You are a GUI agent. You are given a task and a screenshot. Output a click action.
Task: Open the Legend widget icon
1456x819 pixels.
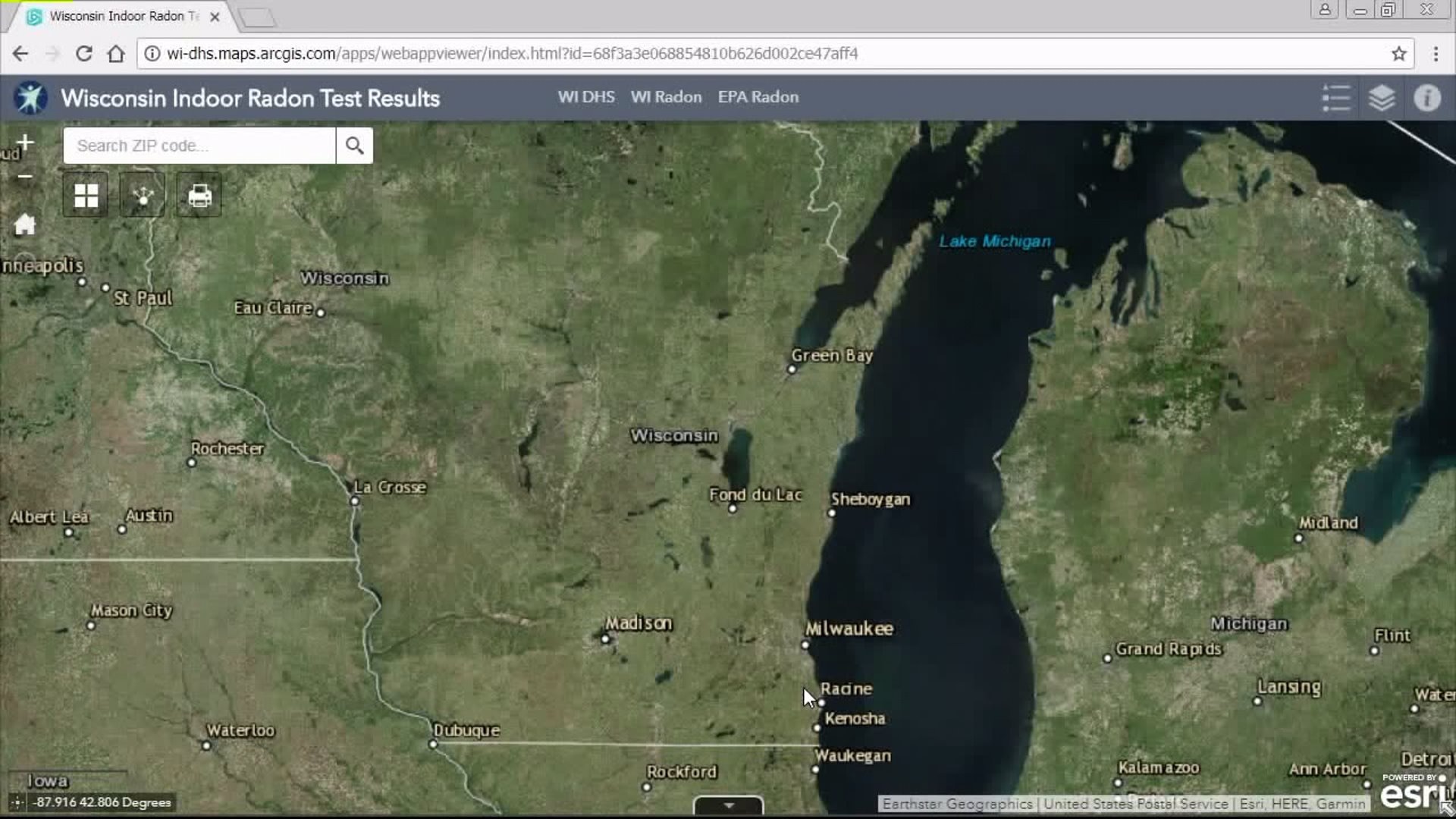tap(1336, 98)
